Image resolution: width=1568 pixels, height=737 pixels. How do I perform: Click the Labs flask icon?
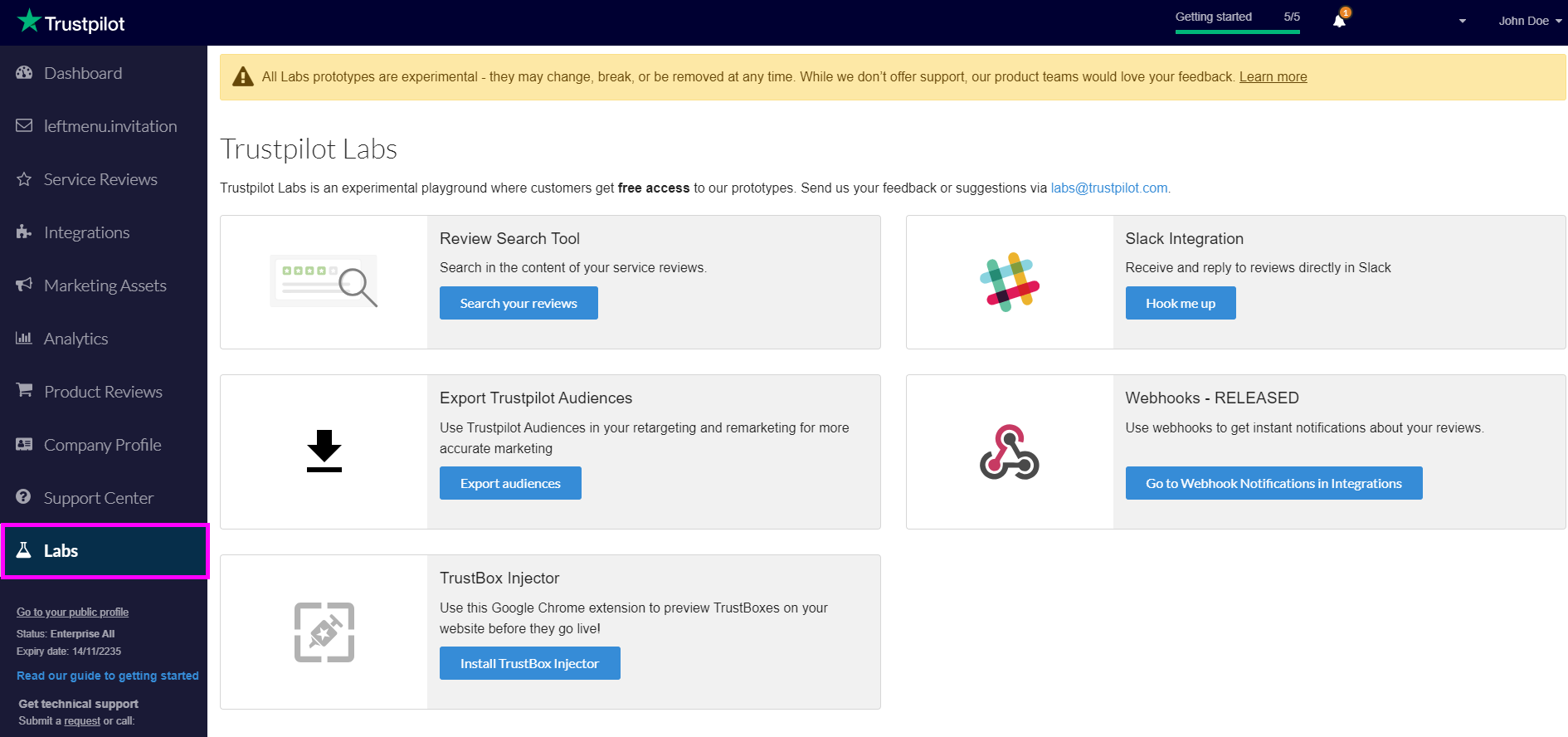(x=24, y=550)
